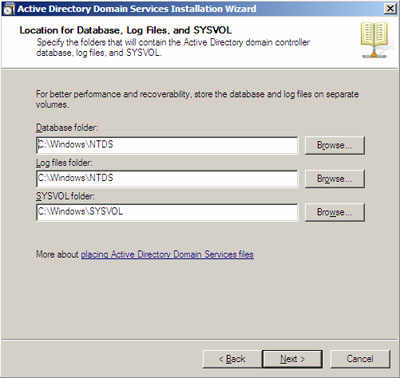Click the SYSVOL folder label
This screenshot has height=378, width=400.
65,196
